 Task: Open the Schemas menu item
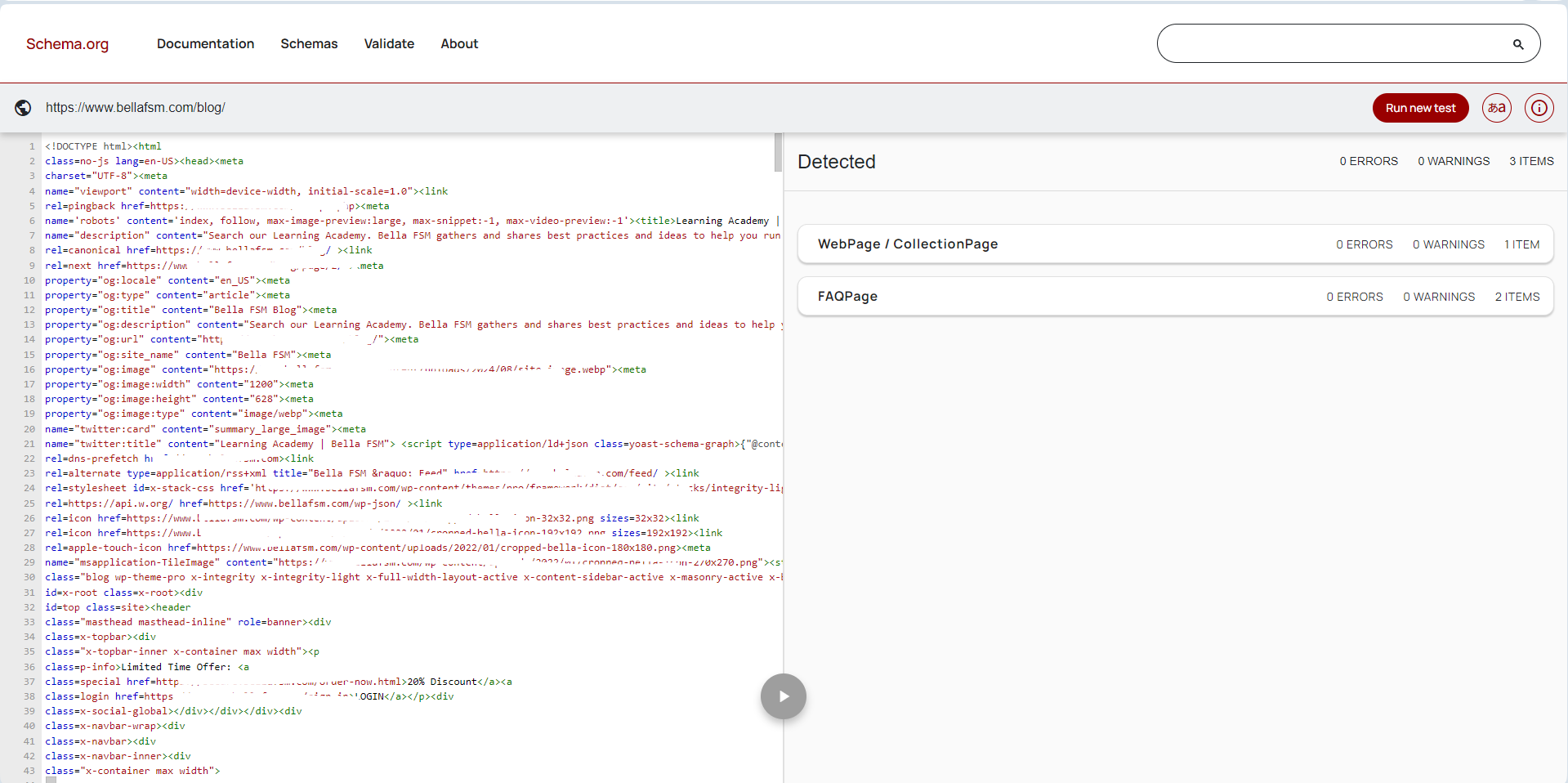click(309, 44)
